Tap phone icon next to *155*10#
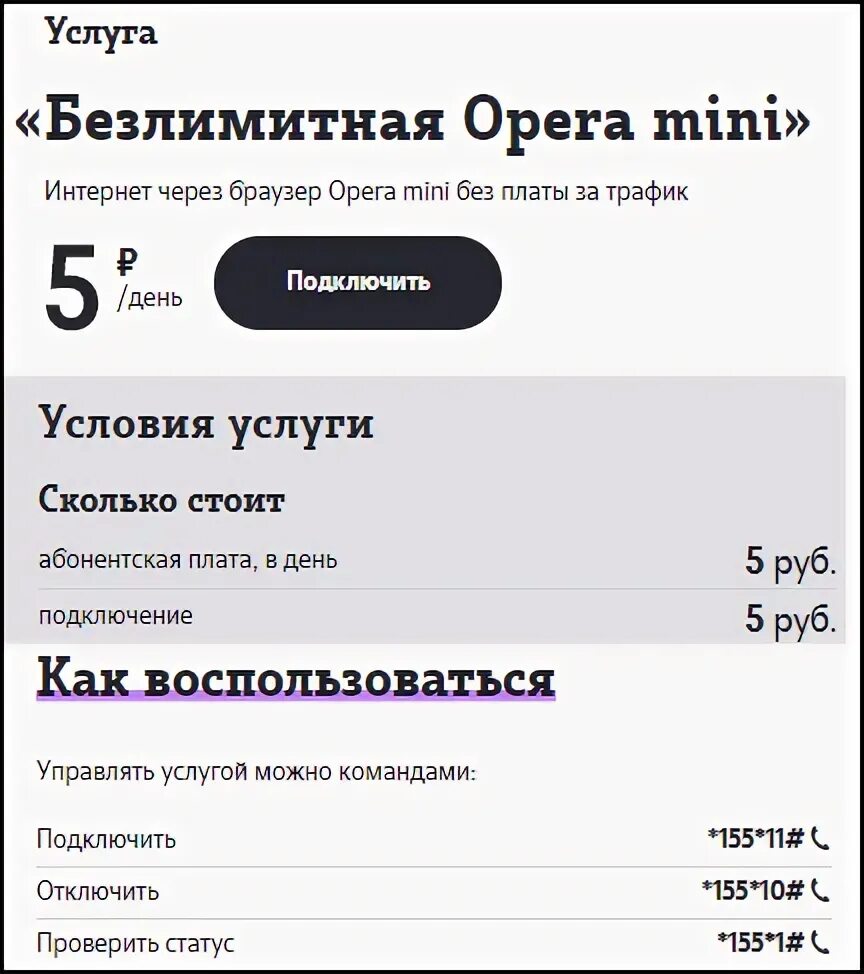This screenshot has width=864, height=974. click(x=821, y=891)
